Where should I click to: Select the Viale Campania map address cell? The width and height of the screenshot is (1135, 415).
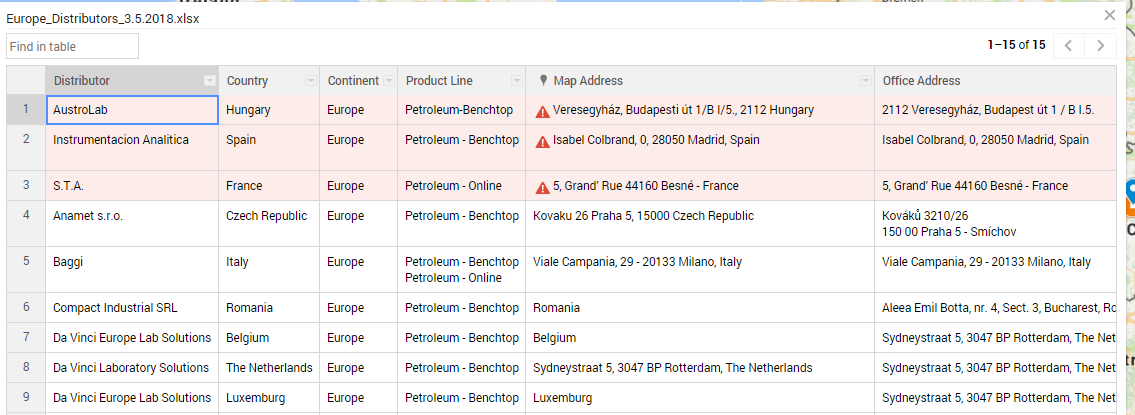tap(700, 269)
